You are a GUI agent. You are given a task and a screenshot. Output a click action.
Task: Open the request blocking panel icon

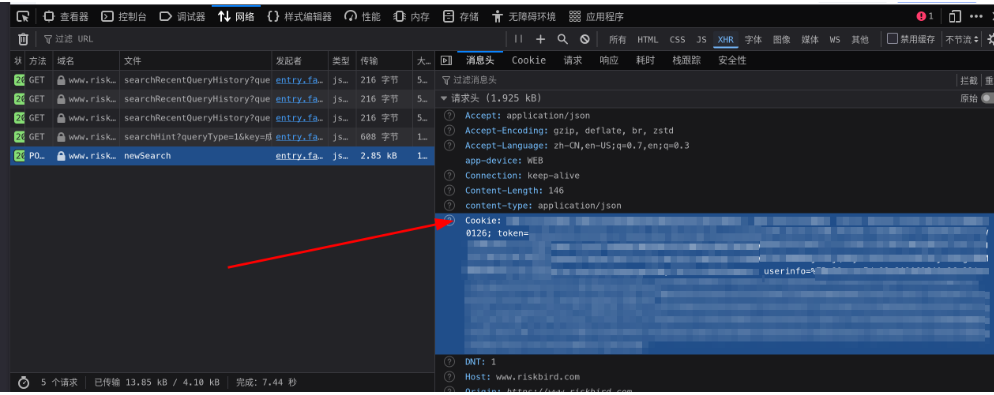point(584,39)
